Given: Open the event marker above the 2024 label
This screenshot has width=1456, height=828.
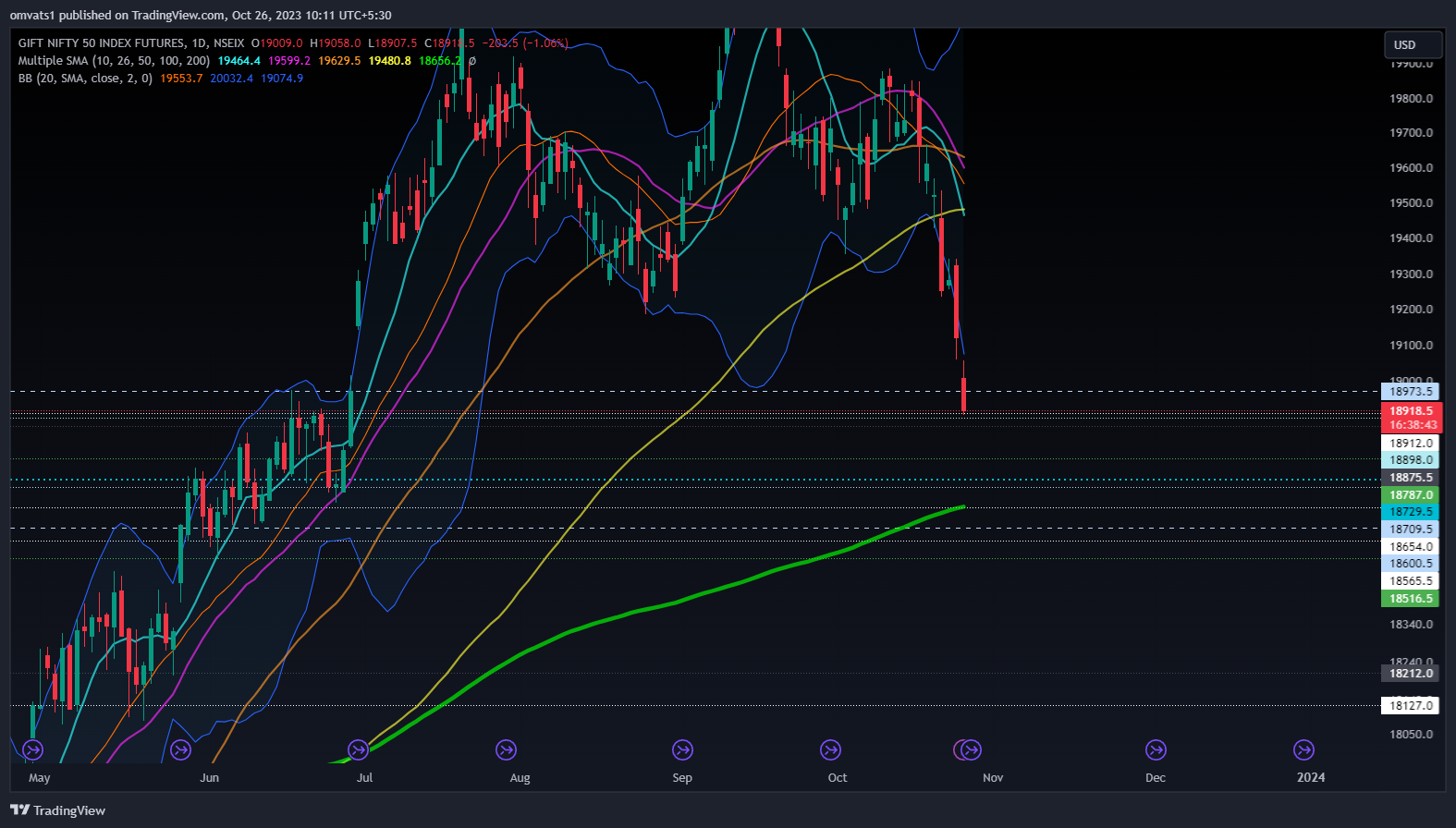Looking at the screenshot, I should pyautogui.click(x=1303, y=749).
